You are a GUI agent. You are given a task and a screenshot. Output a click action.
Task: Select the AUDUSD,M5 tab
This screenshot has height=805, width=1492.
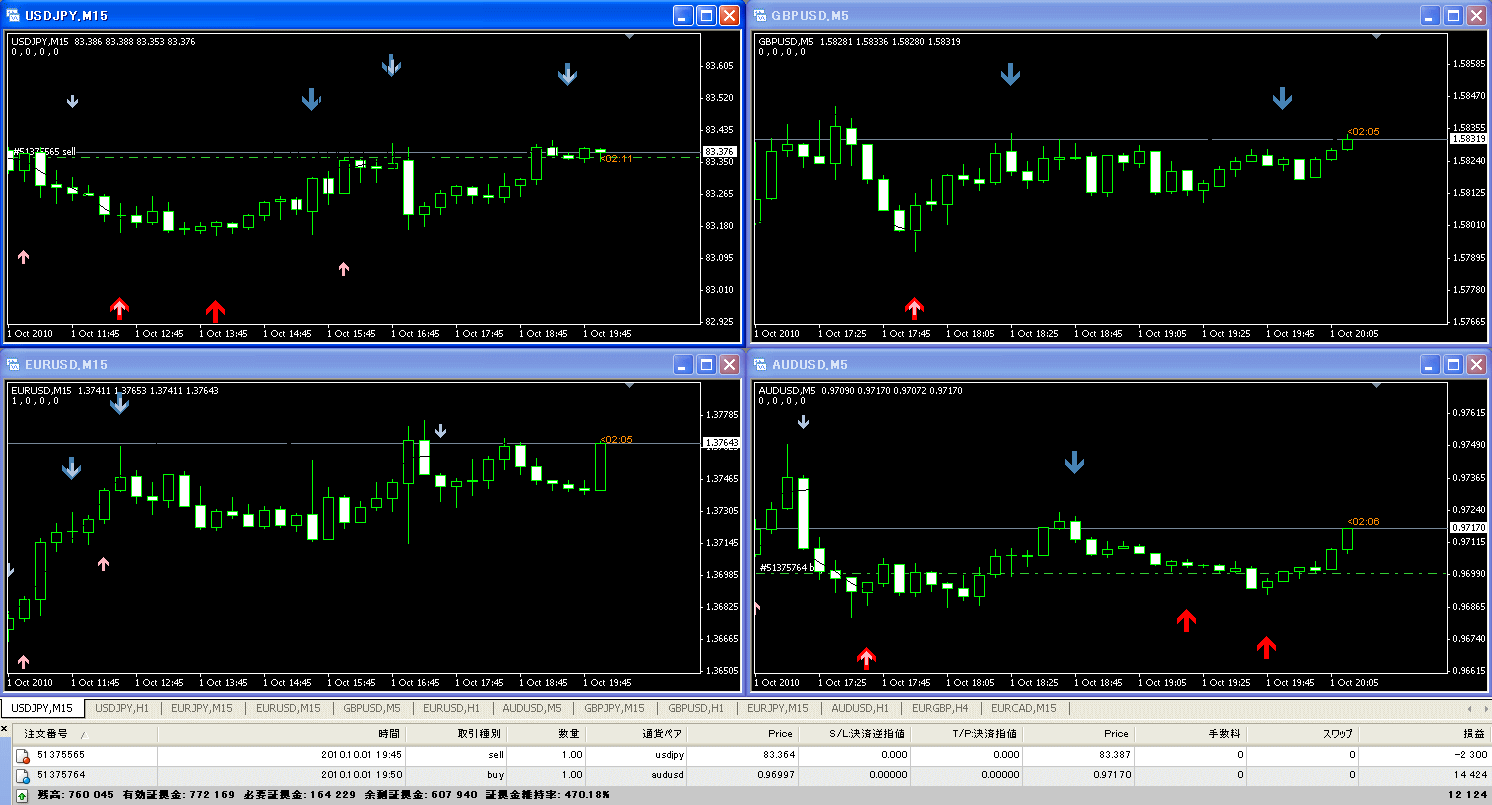534,708
